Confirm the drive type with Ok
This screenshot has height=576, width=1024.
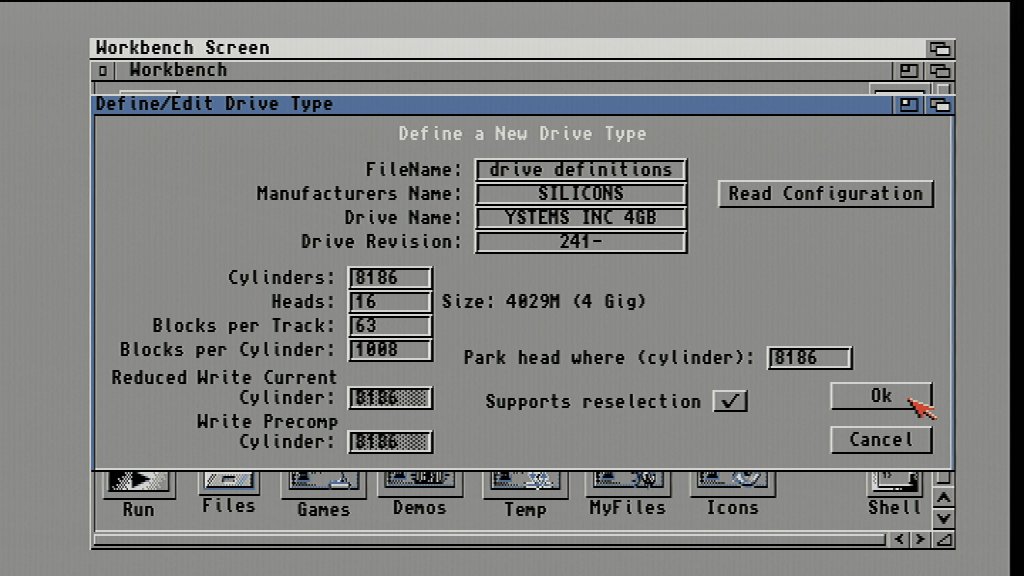(x=880, y=396)
